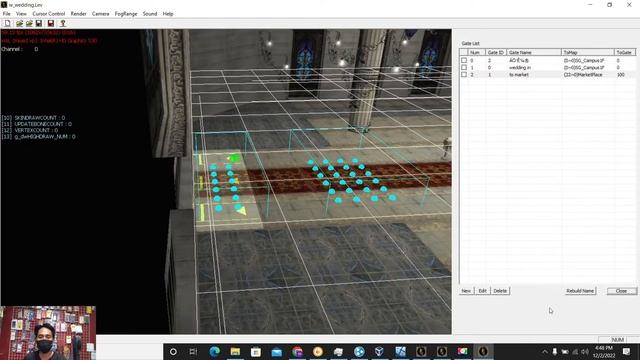
Task: Click the red Save floppy disk icon
Action: tap(51, 24)
